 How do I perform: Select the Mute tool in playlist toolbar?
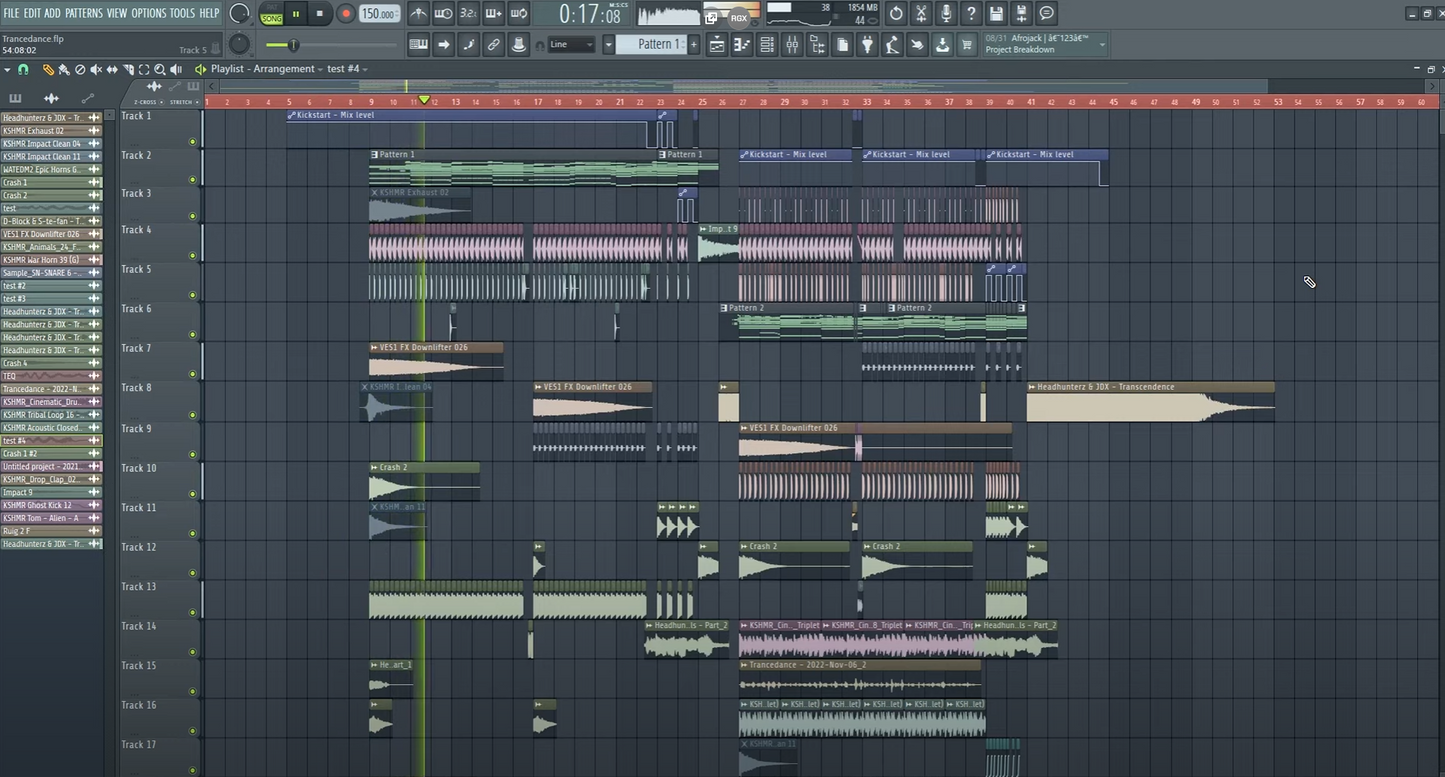point(96,69)
